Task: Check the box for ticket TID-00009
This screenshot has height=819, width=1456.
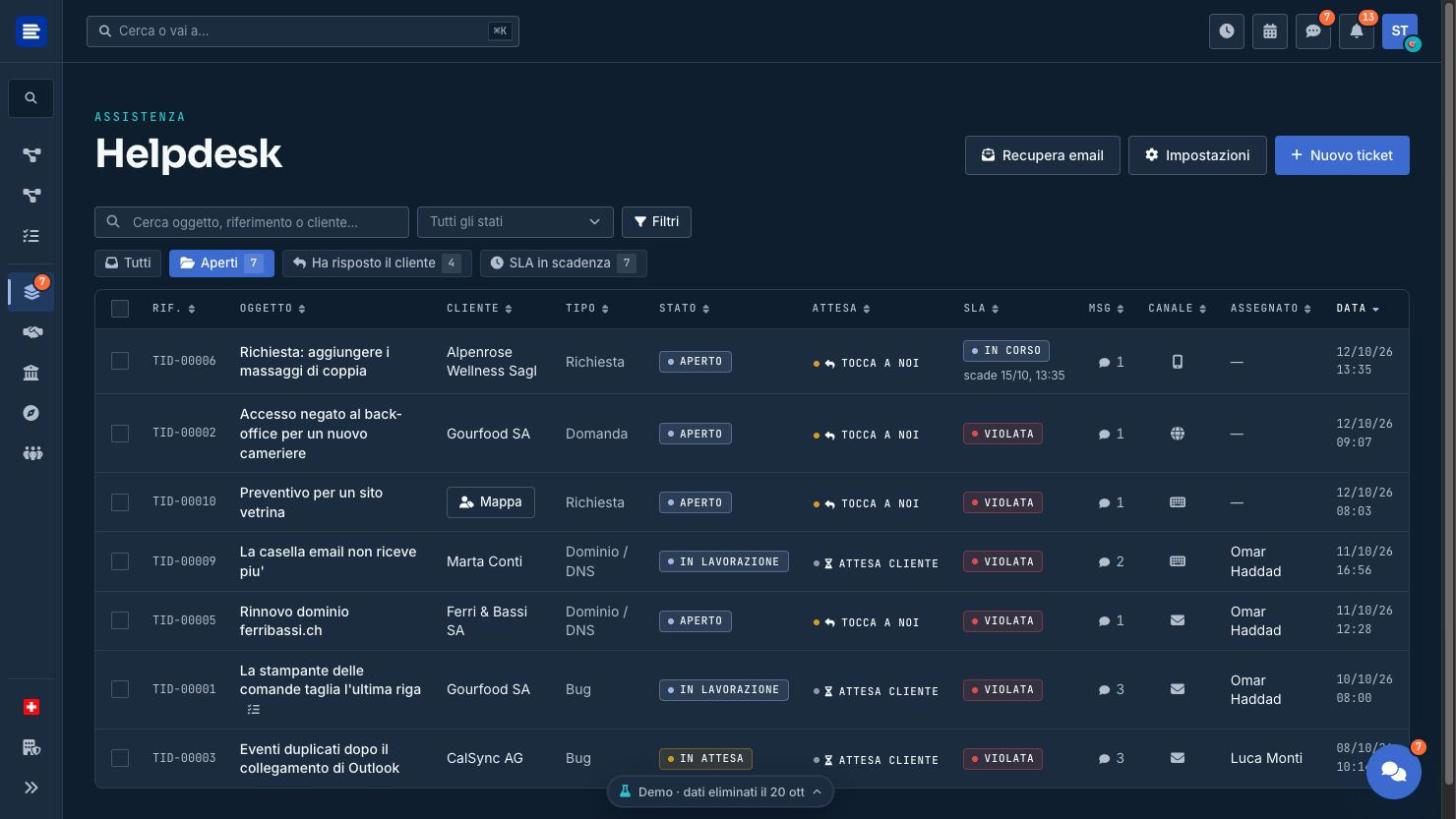Action: click(120, 561)
